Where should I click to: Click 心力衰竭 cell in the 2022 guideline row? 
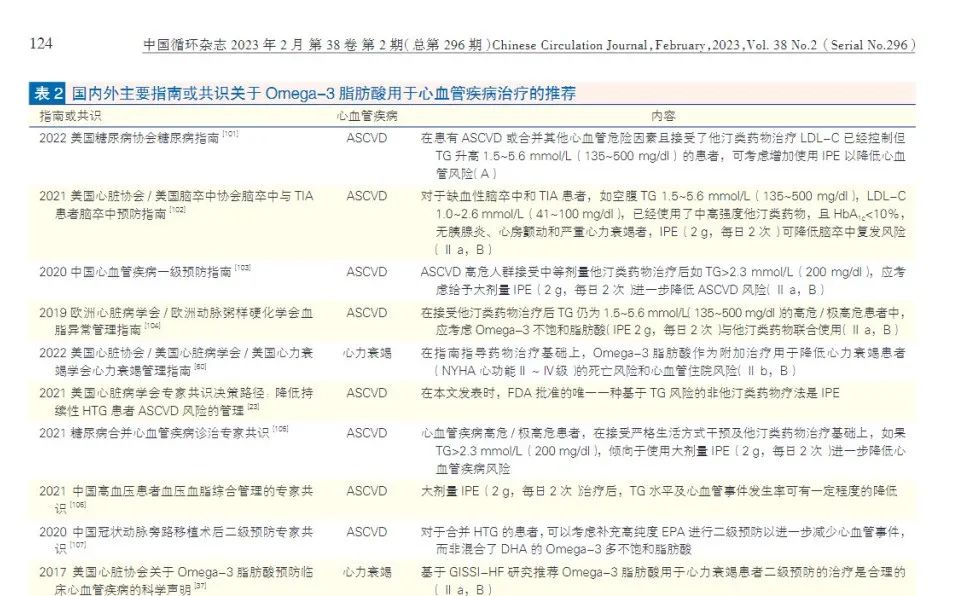pyautogui.click(x=366, y=353)
